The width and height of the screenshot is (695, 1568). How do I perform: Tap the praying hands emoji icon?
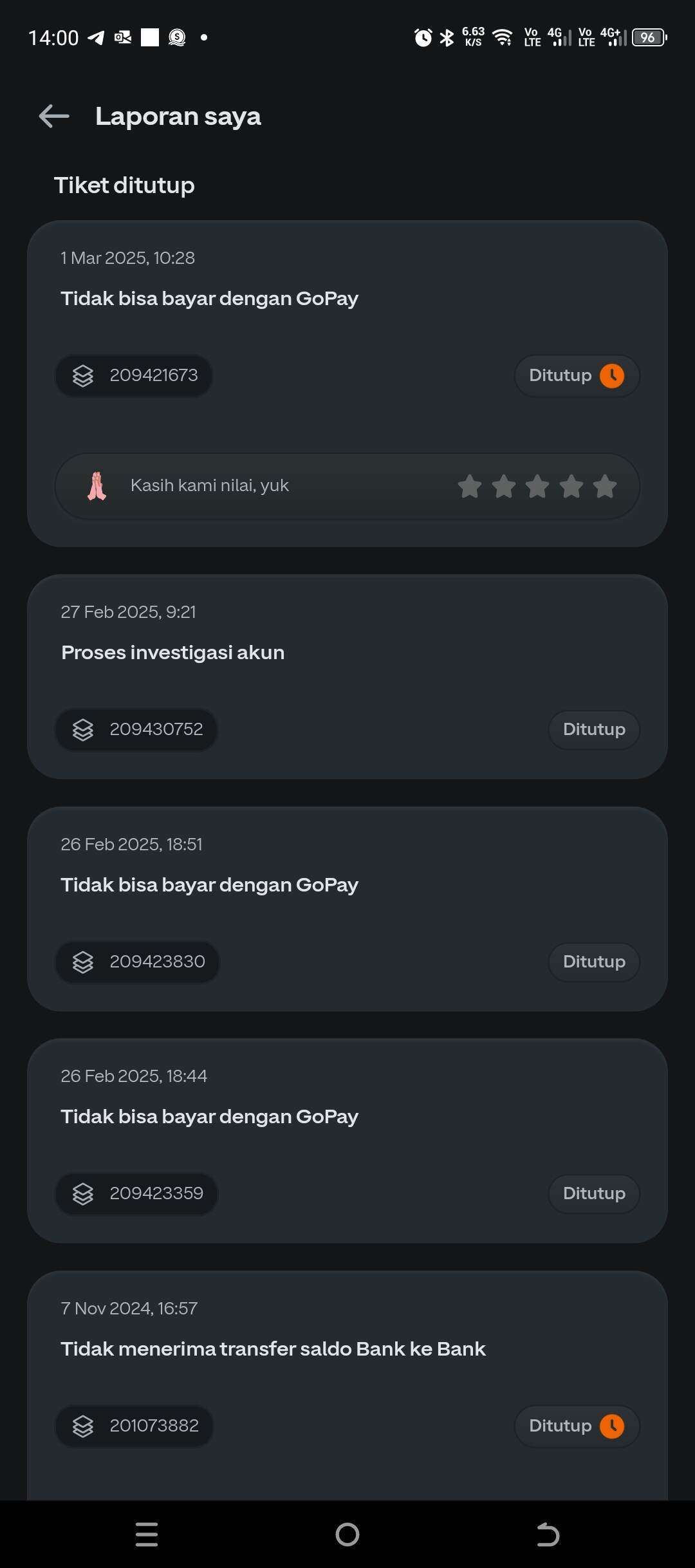click(97, 486)
